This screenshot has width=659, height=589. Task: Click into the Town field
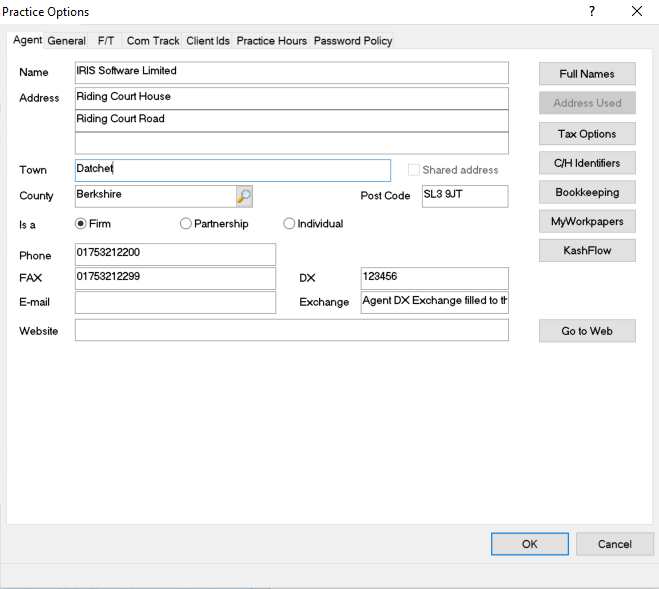[233, 170]
